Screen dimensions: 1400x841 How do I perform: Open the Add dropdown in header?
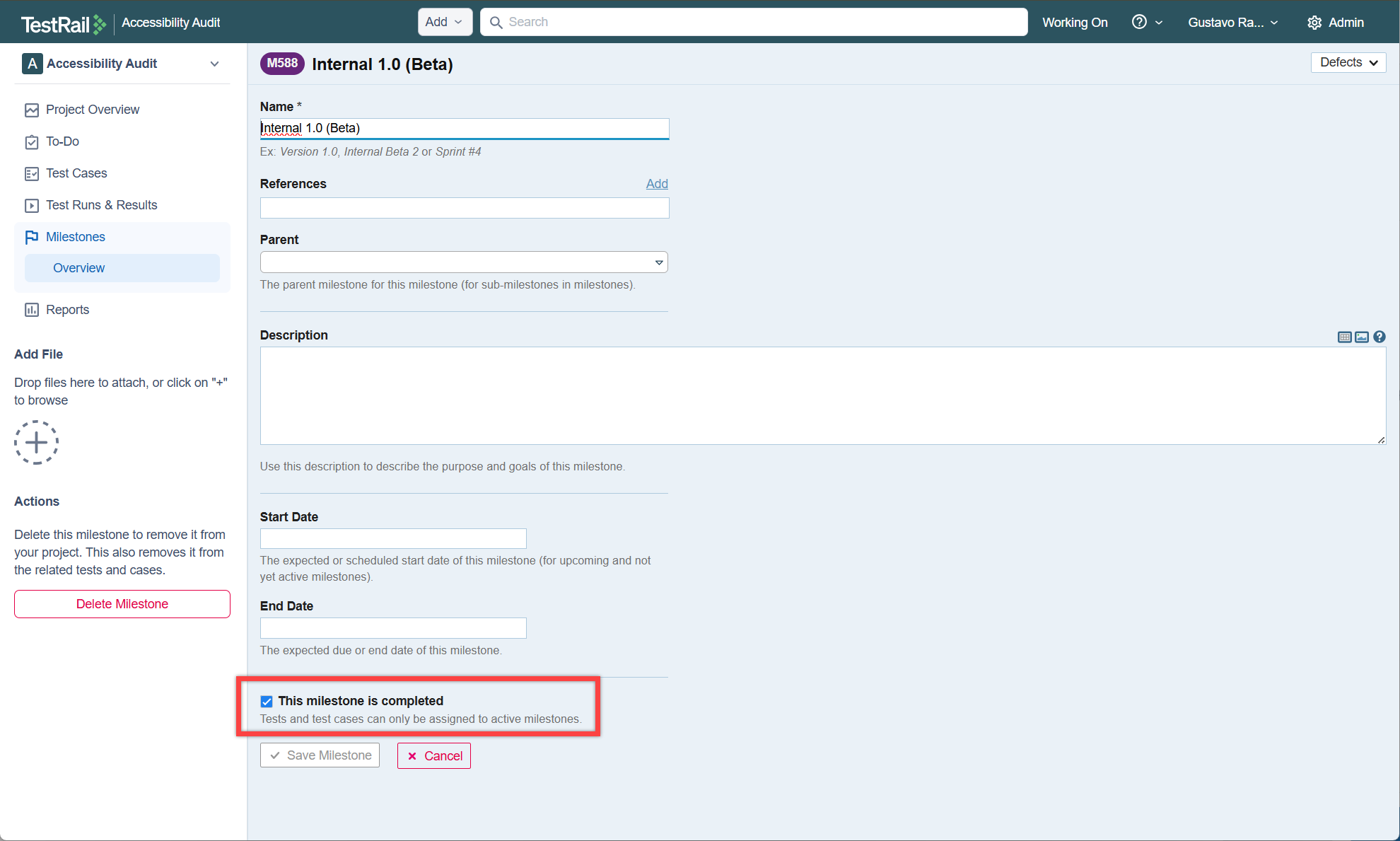[x=443, y=22]
